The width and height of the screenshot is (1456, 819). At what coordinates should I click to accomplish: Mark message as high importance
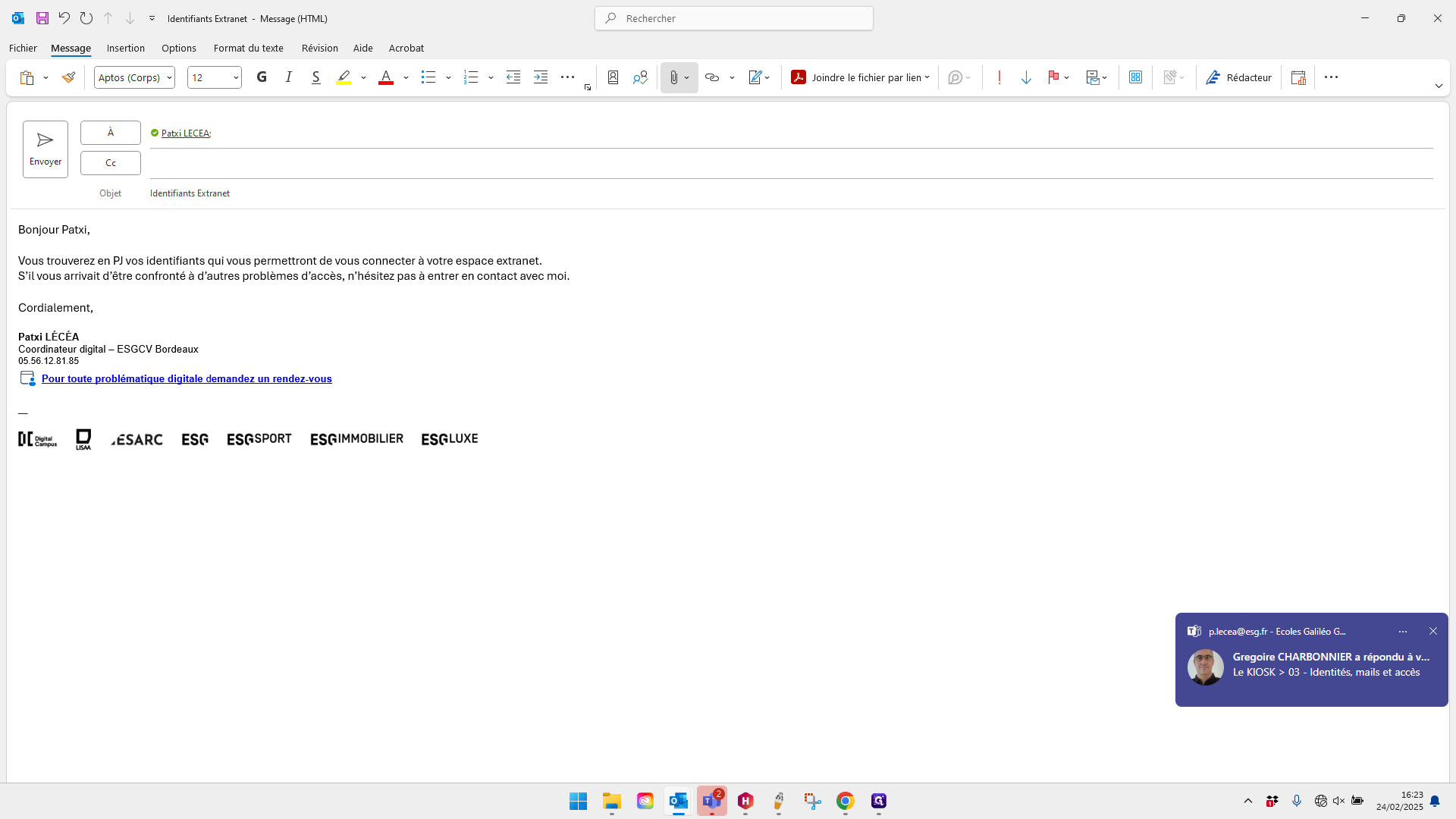[x=999, y=77]
